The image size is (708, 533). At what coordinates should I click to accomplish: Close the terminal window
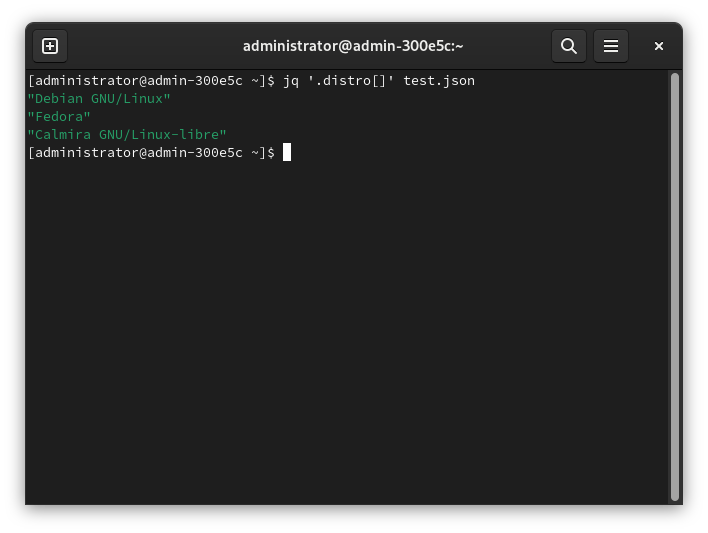pos(658,46)
